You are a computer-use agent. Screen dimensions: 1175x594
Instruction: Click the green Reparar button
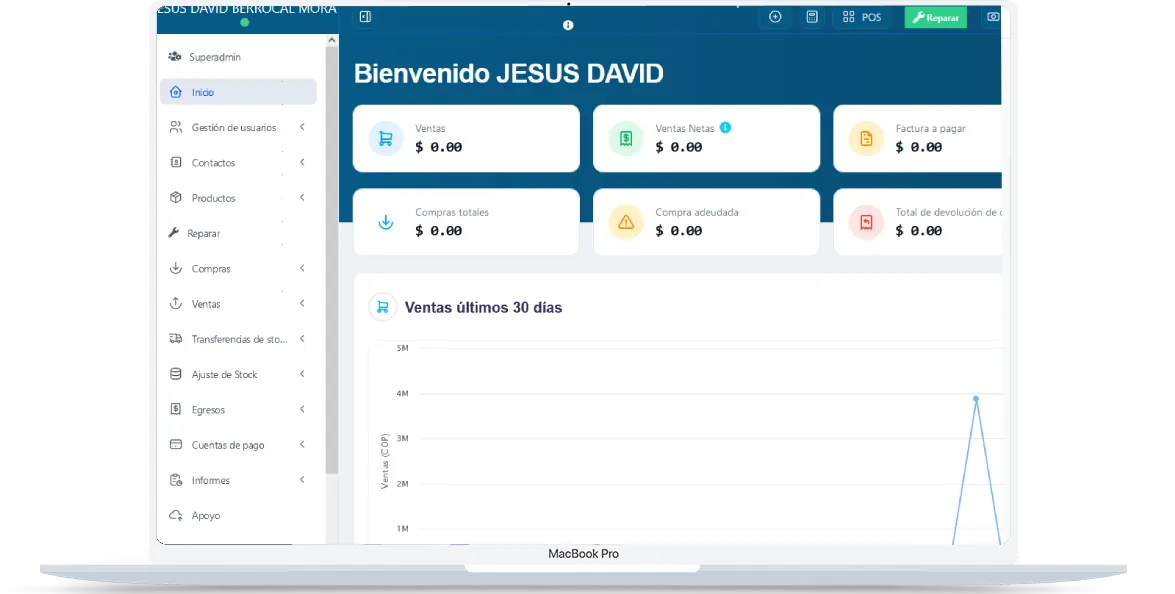(935, 17)
